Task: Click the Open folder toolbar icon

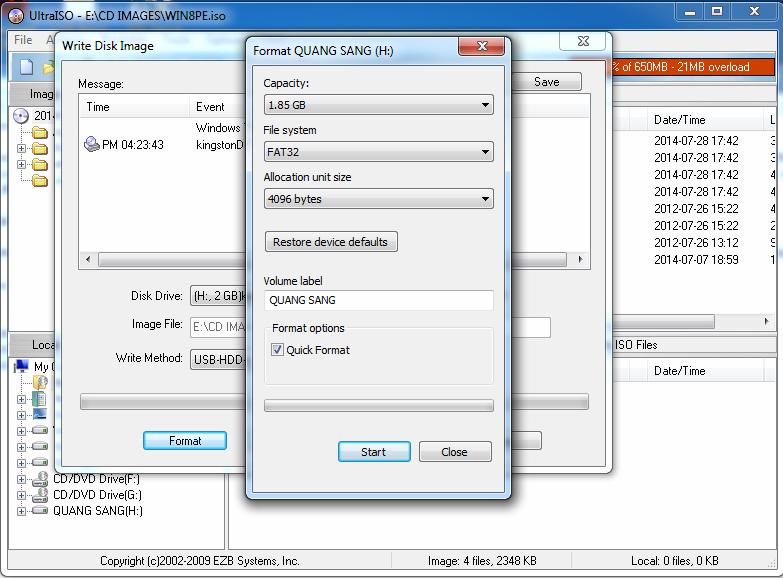Action: pyautogui.click(x=48, y=67)
